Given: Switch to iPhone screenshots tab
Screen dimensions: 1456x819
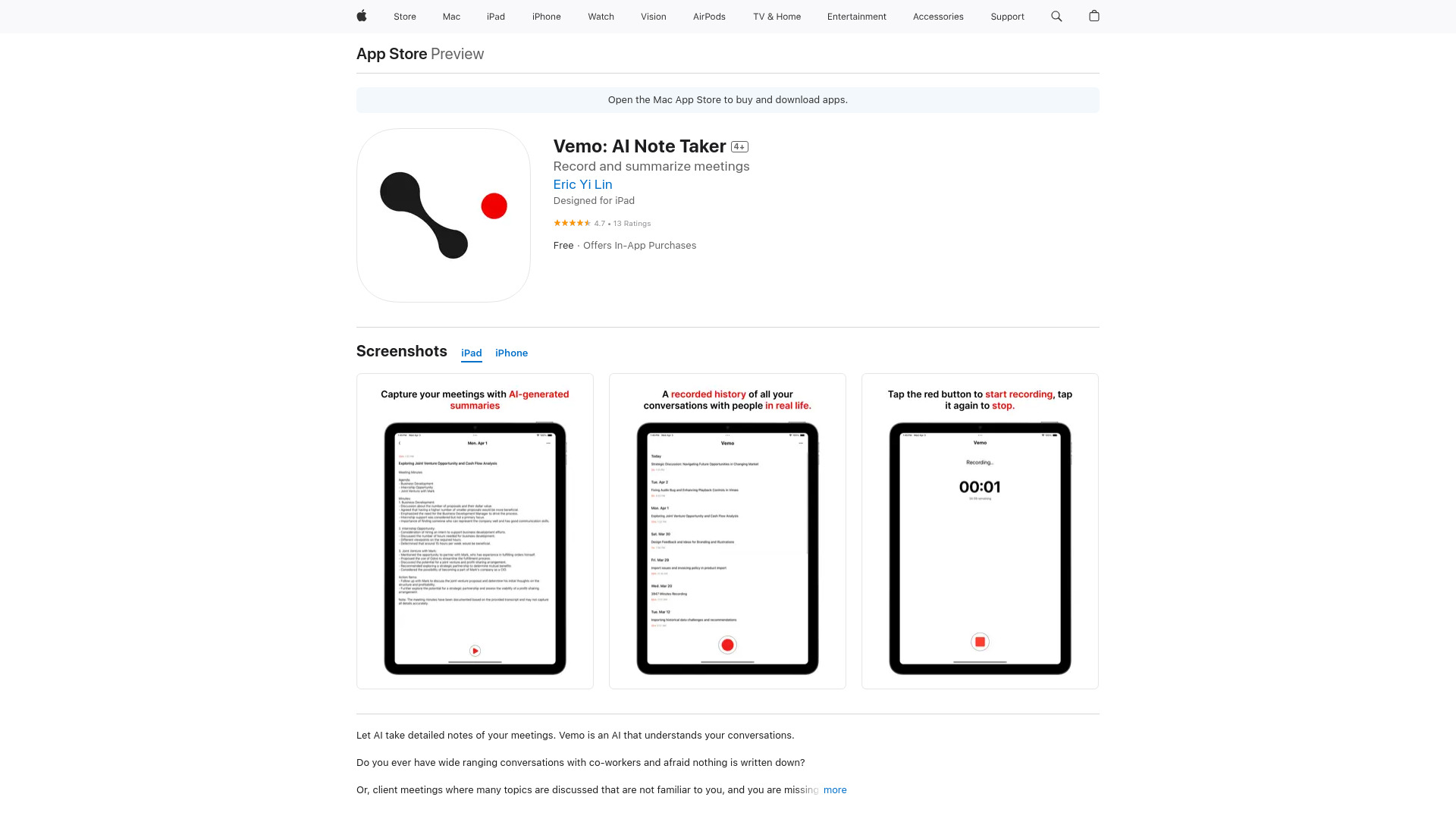Looking at the screenshot, I should tap(511, 353).
